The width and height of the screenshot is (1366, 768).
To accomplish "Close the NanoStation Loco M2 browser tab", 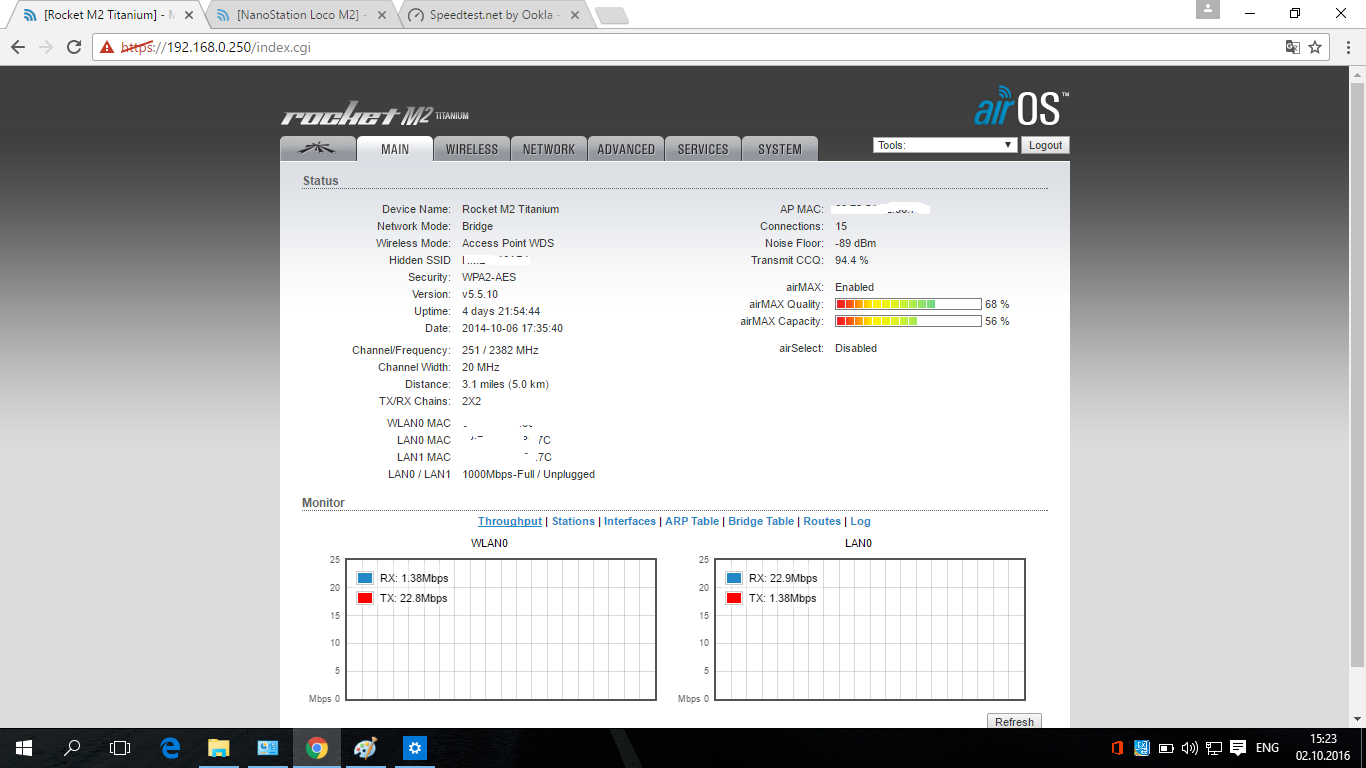I will click(x=384, y=15).
